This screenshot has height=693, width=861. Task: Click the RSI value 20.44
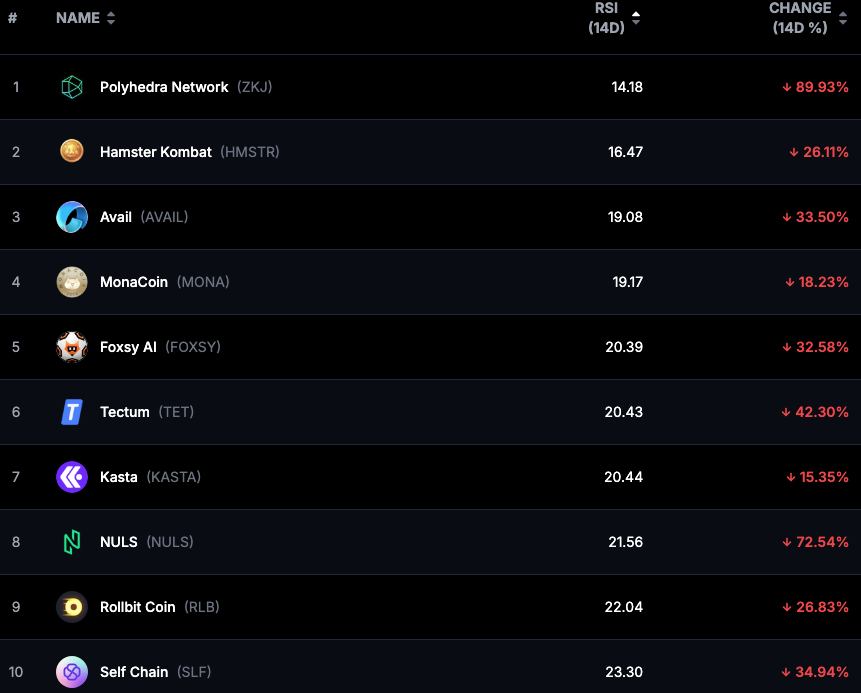point(624,477)
